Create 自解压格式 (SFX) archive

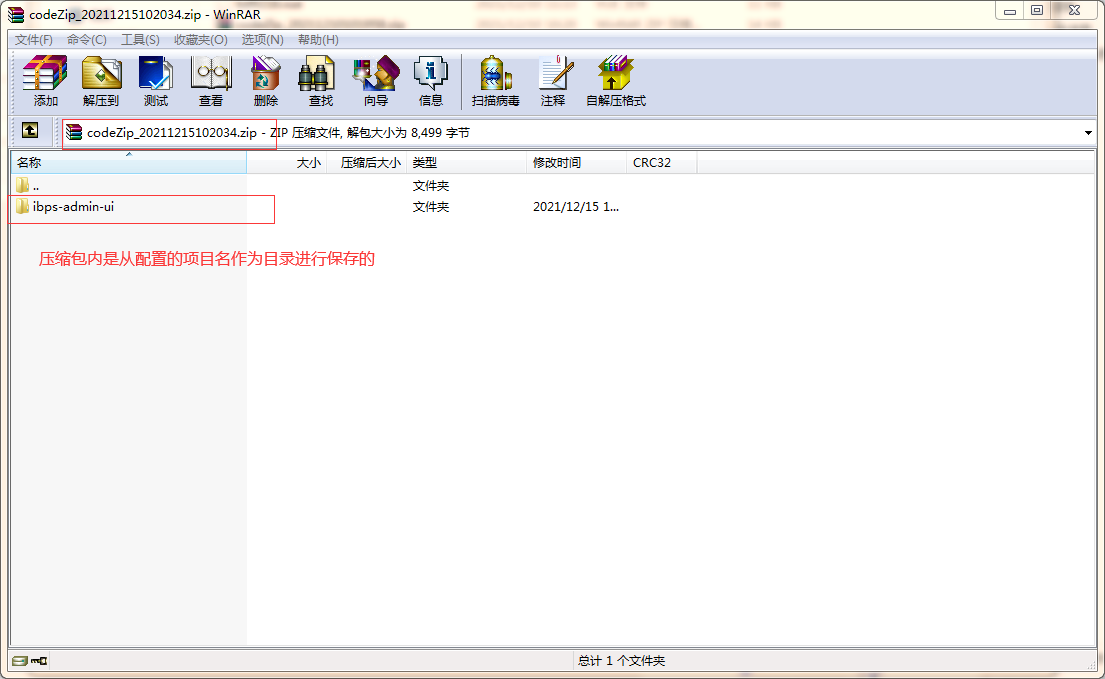[x=615, y=81]
